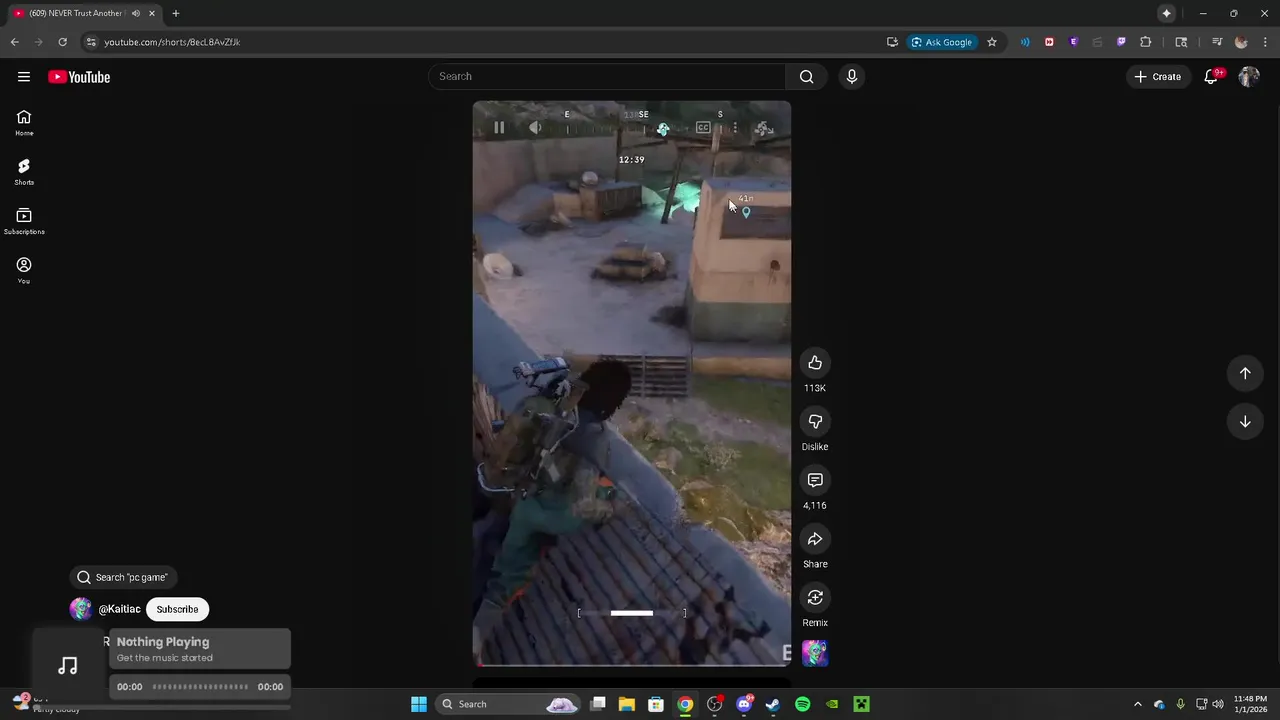The image size is (1280, 720).
Task: Enter fullscreen for the Short
Action: 764,128
